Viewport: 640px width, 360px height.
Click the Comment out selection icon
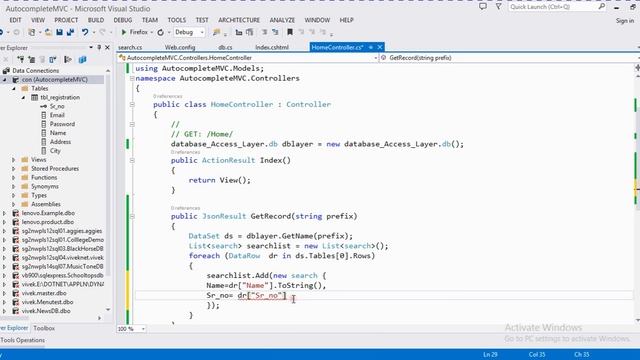tap(264, 32)
